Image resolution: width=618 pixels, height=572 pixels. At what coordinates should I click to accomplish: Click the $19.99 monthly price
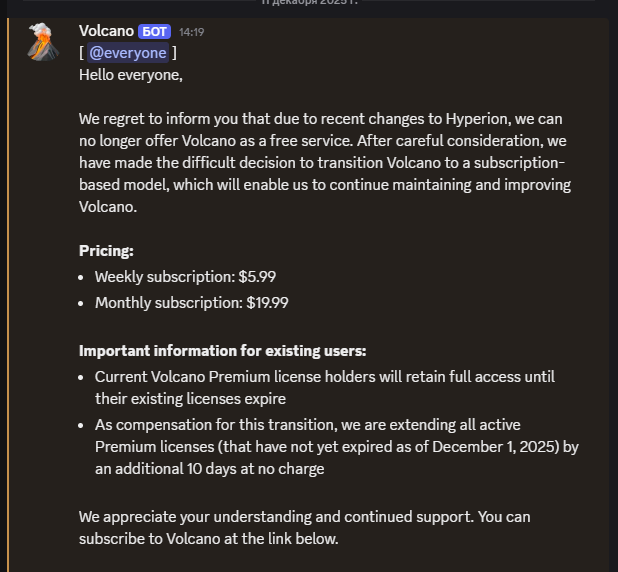tap(268, 302)
